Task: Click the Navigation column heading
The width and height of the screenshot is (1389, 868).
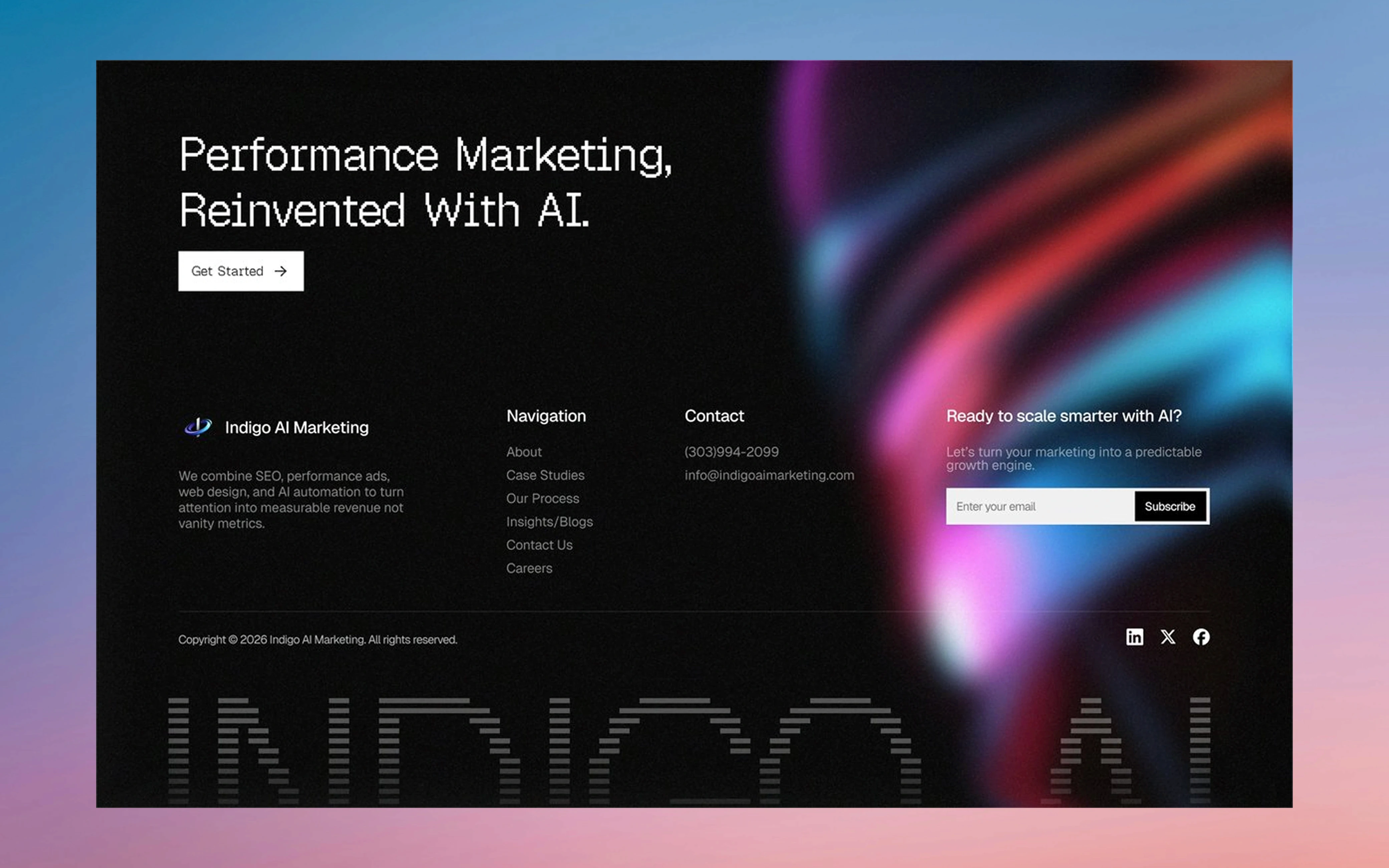Action: point(546,416)
